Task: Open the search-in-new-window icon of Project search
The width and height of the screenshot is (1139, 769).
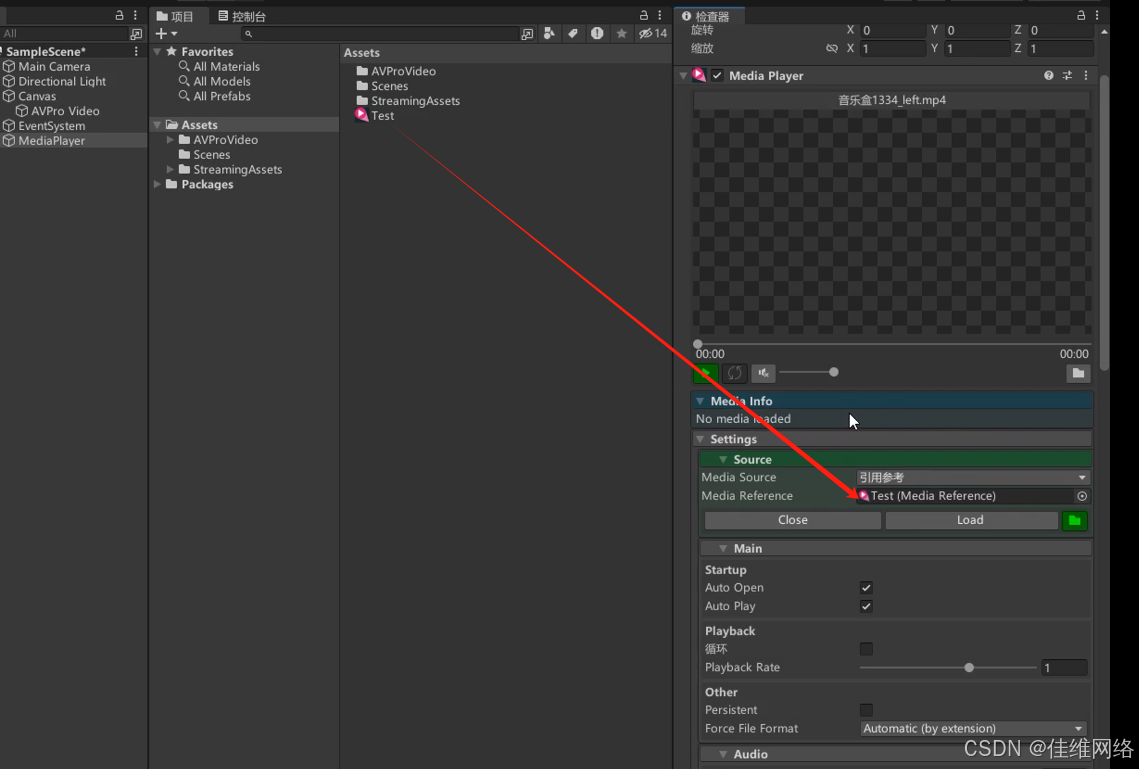Action: coord(527,33)
